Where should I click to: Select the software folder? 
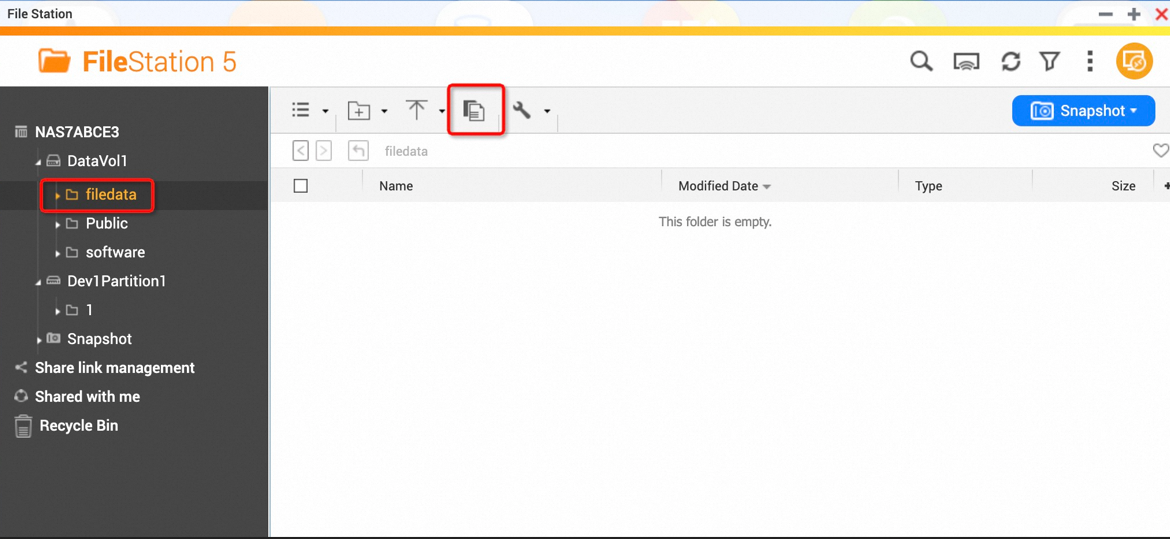(x=115, y=252)
